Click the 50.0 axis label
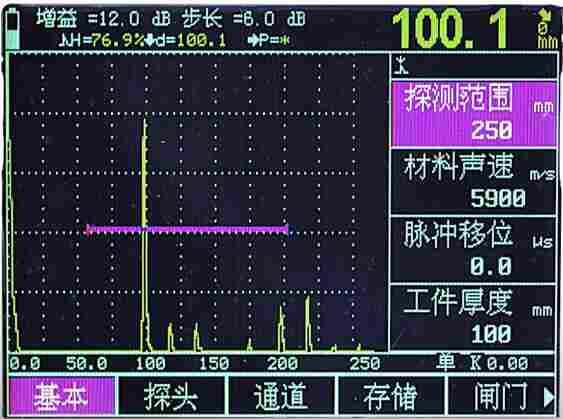Viewport: 563px width, 419px height. (87, 364)
